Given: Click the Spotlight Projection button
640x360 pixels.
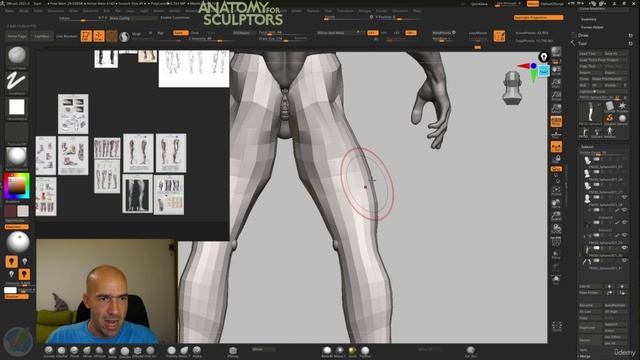Looking at the screenshot, I should point(538,18).
